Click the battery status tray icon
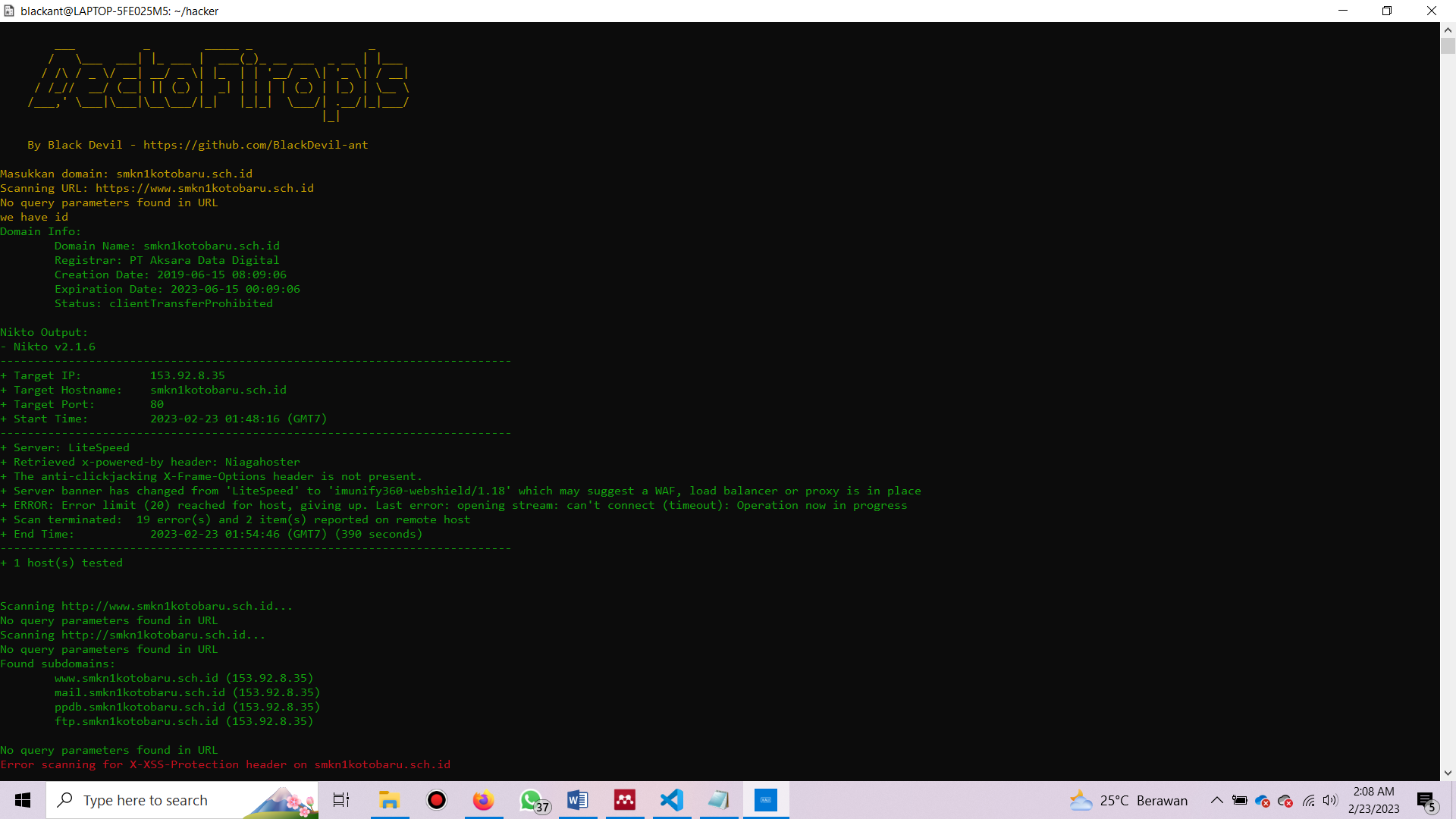 tap(1240, 800)
